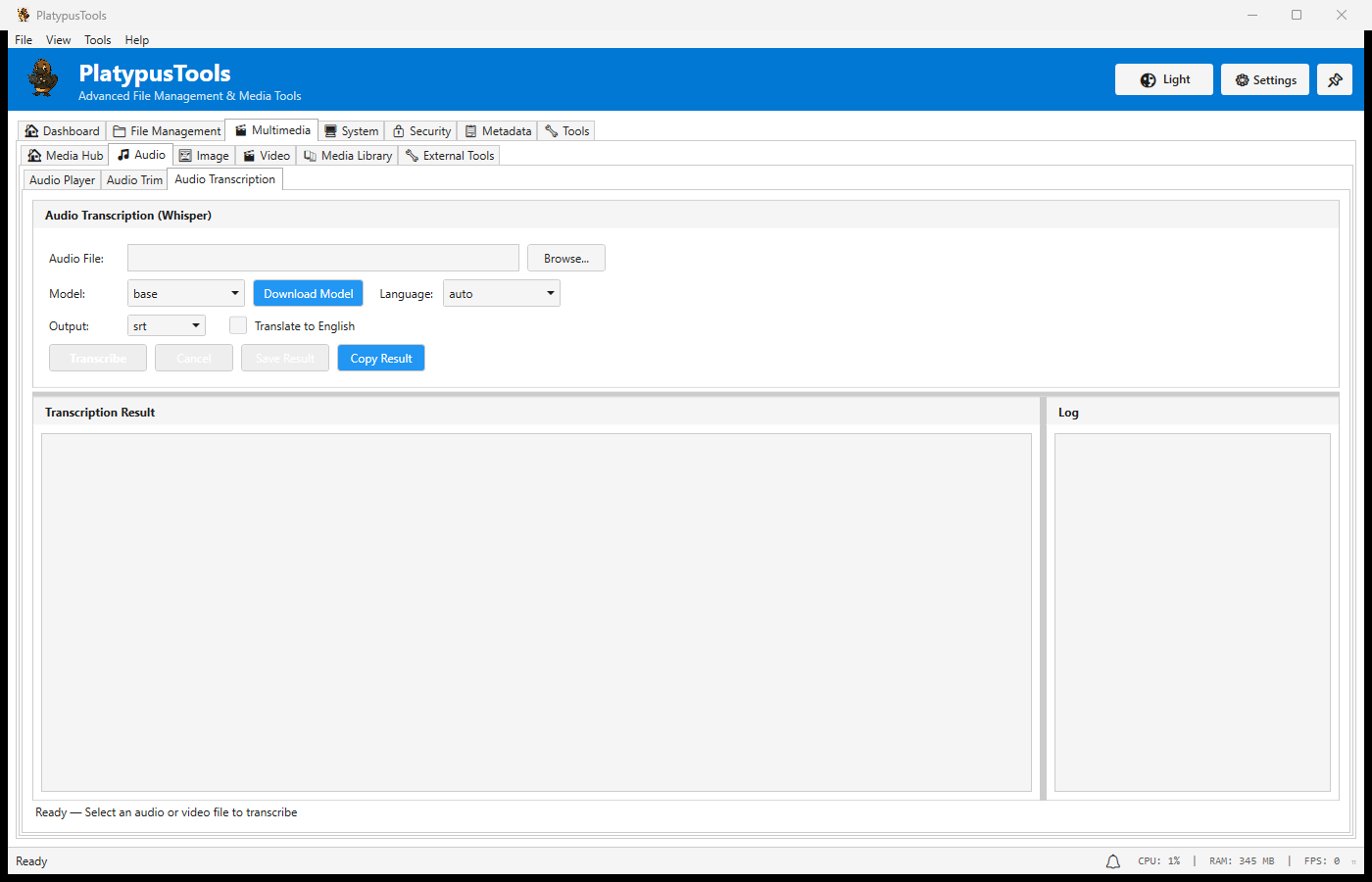
Task: Click the pin icon button in header
Action: pos(1334,80)
